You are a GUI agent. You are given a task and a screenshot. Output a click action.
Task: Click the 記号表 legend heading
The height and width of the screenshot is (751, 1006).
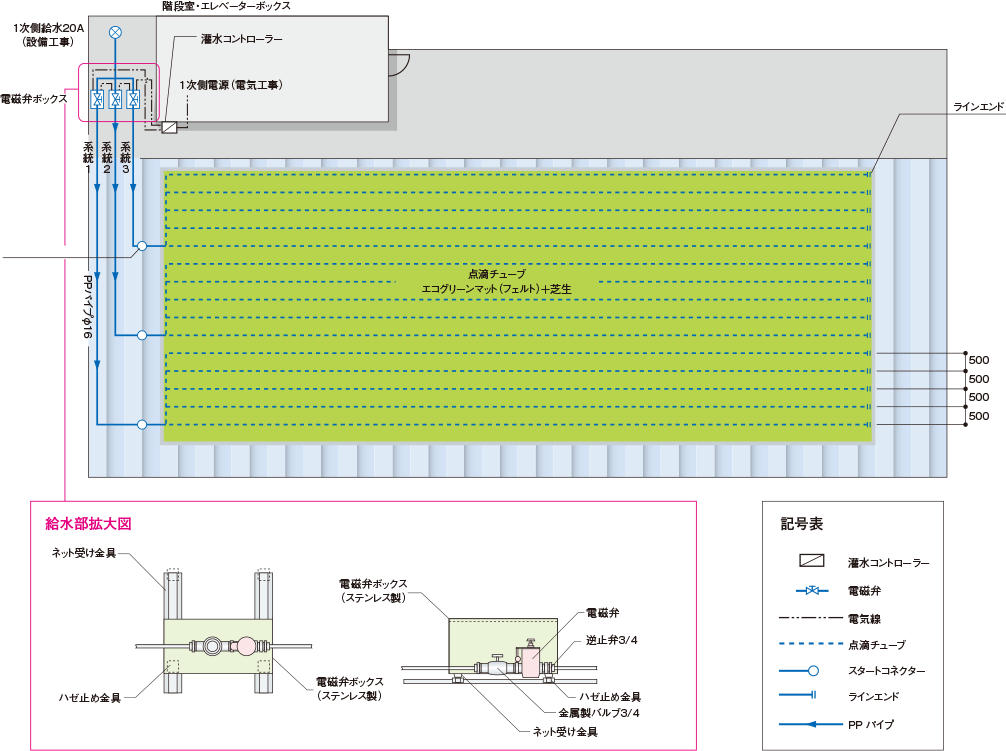coord(801,523)
